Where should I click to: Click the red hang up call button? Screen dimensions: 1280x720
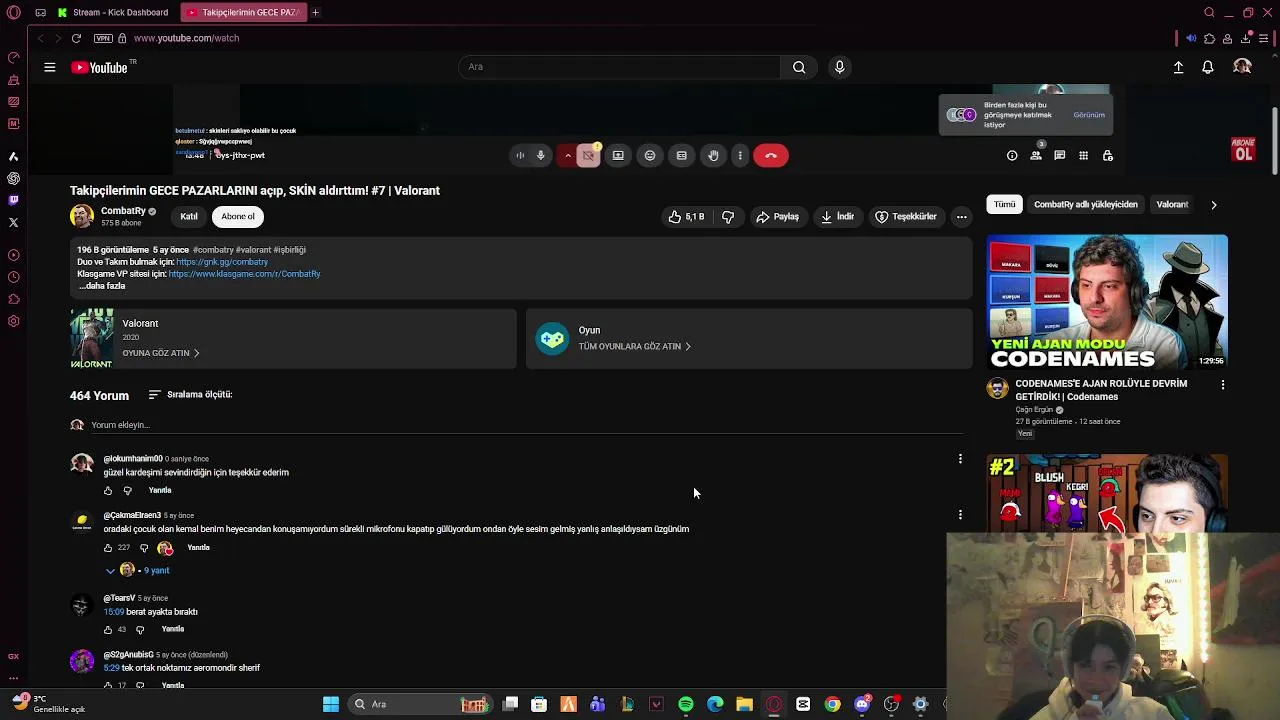pyautogui.click(x=771, y=155)
